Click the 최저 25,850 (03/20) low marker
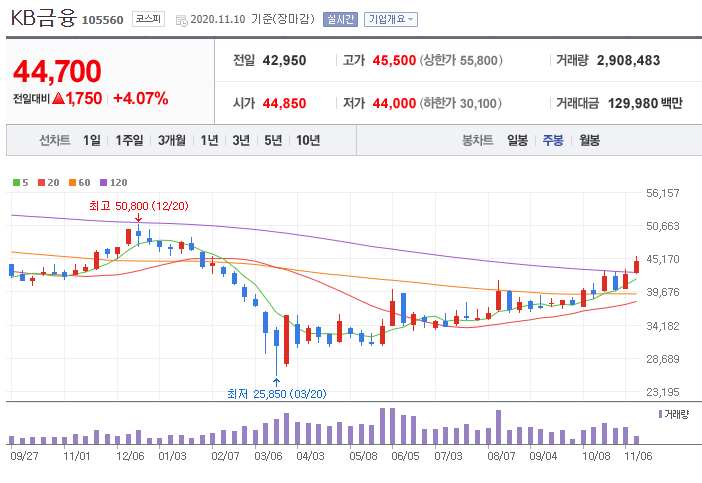This screenshot has height=483, width=702. click(x=277, y=394)
